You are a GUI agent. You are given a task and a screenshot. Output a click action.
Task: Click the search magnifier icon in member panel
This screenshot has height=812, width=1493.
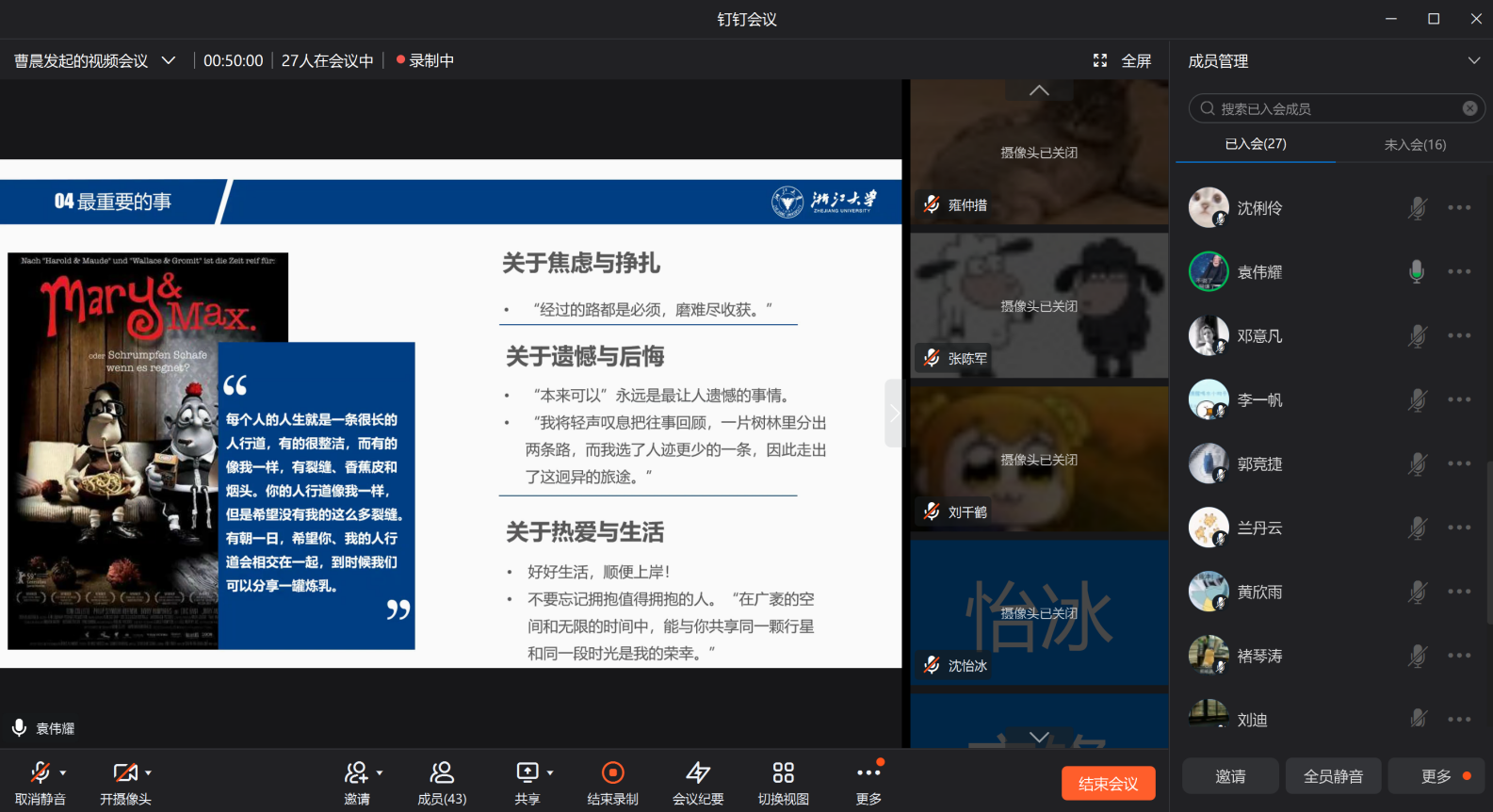[1207, 108]
